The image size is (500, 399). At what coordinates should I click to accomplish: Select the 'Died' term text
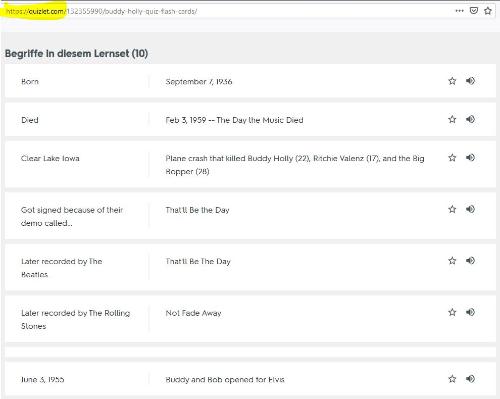click(x=30, y=120)
